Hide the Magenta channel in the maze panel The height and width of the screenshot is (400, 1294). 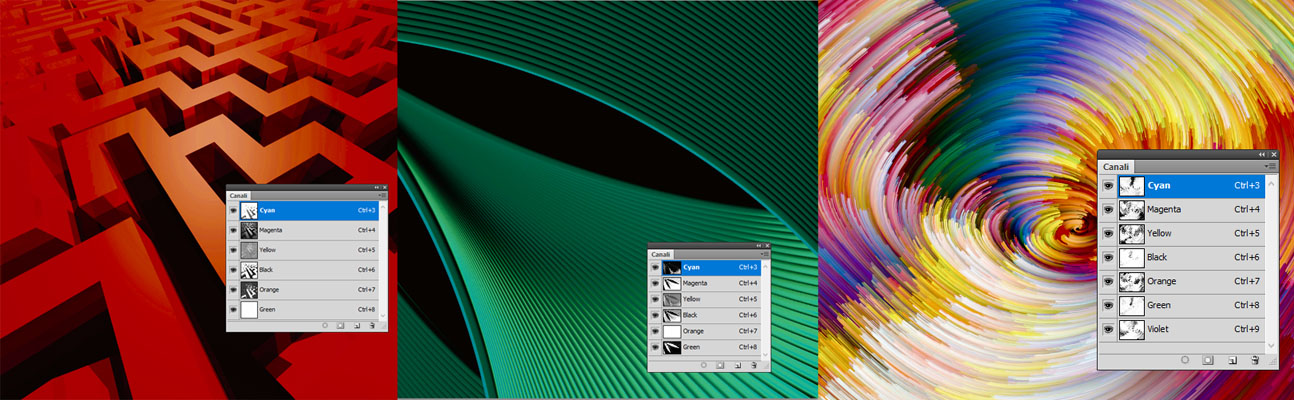[x=232, y=230]
